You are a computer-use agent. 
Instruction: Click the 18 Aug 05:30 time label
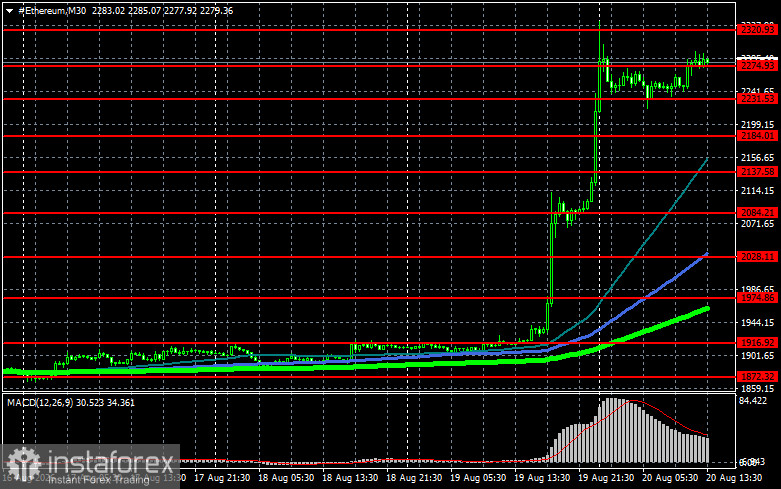click(286, 478)
